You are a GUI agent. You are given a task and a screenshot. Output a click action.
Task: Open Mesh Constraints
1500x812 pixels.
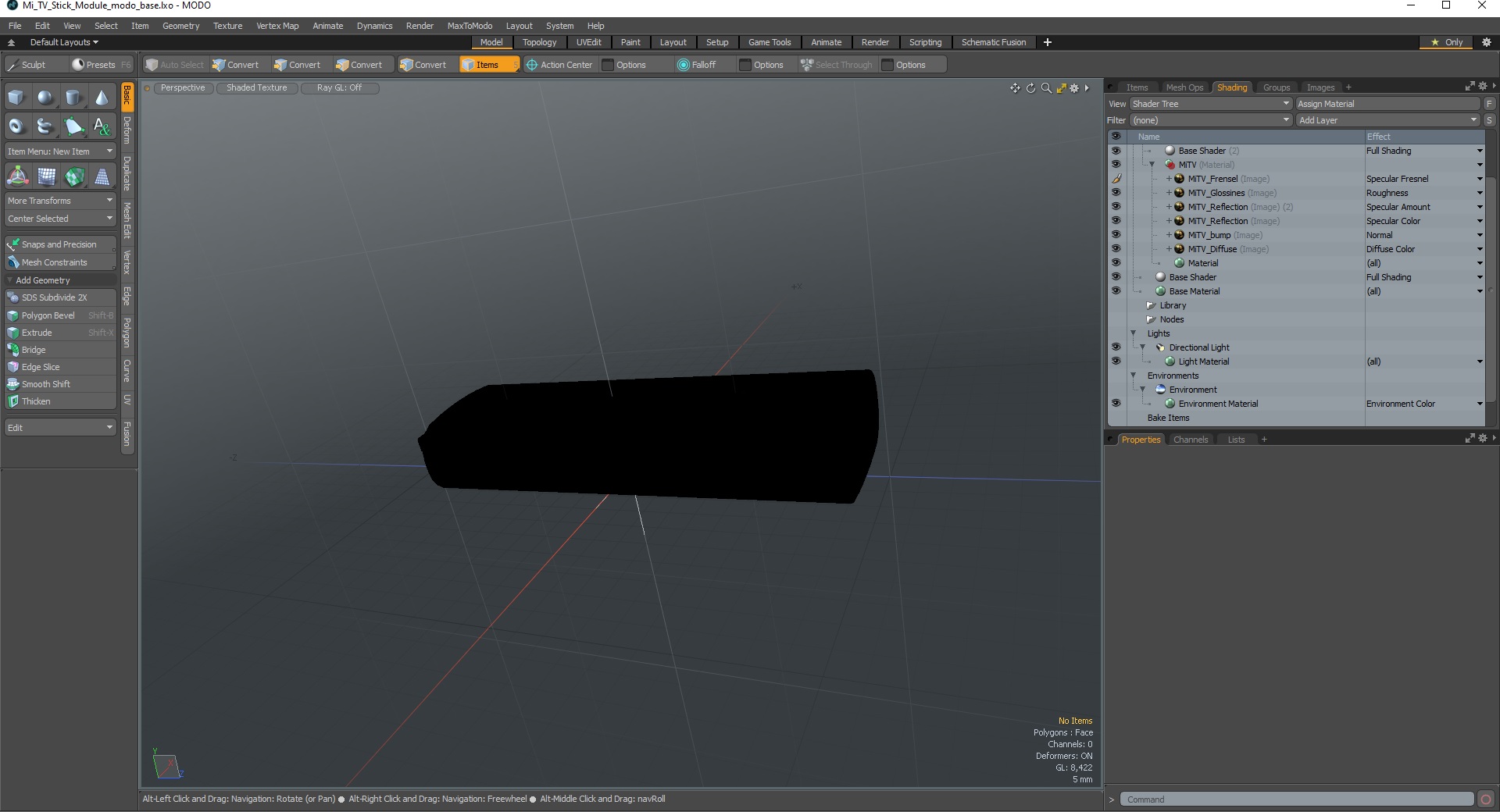point(60,262)
